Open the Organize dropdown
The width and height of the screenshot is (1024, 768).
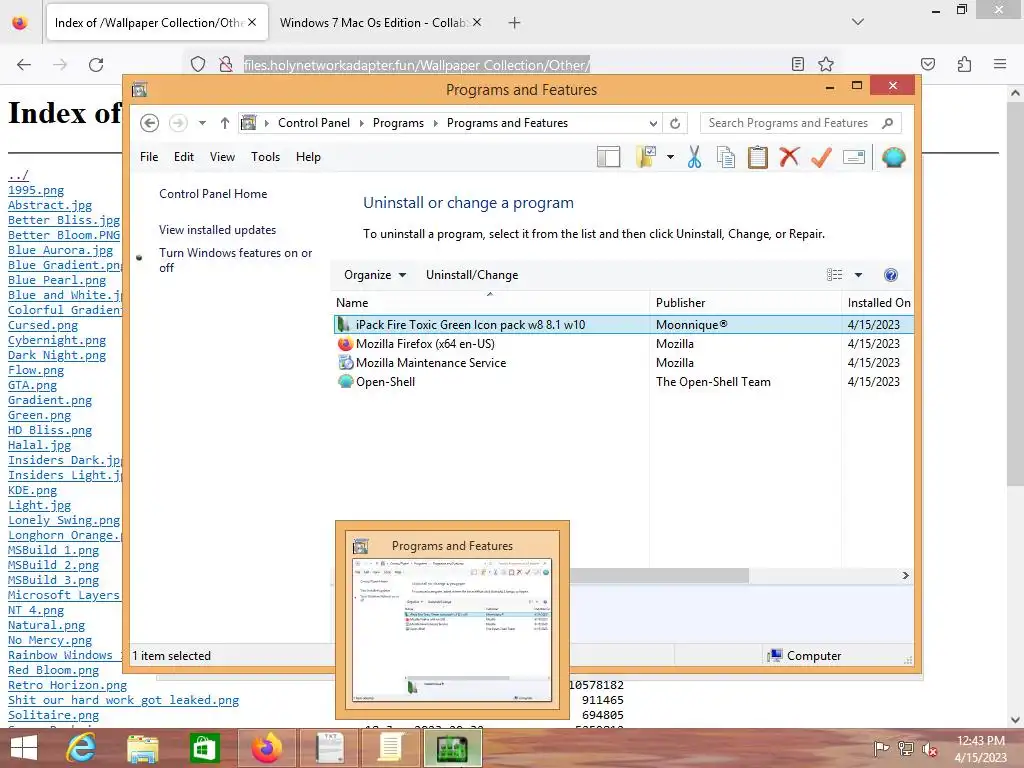pyautogui.click(x=375, y=275)
